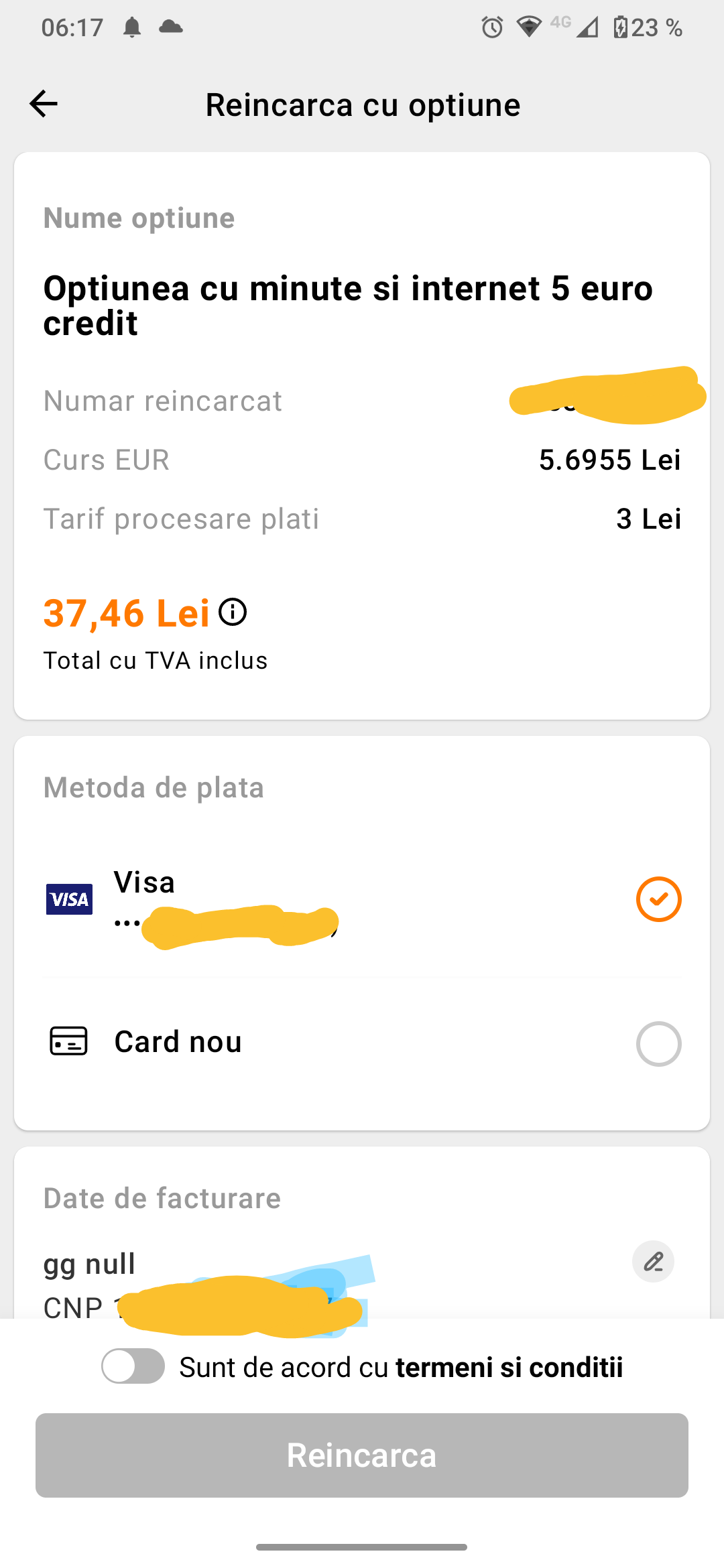Tap the back arrow icon
The width and height of the screenshot is (724, 1568).
44,104
